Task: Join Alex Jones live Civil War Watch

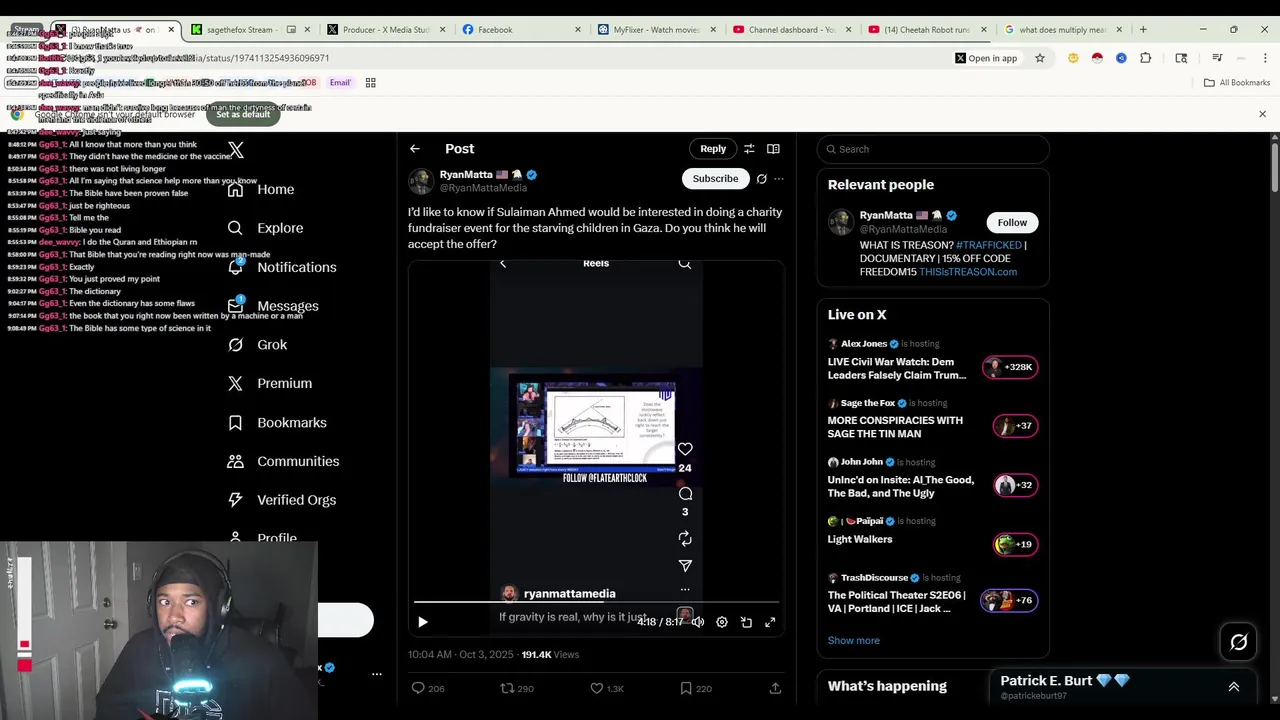Action: [933, 360]
